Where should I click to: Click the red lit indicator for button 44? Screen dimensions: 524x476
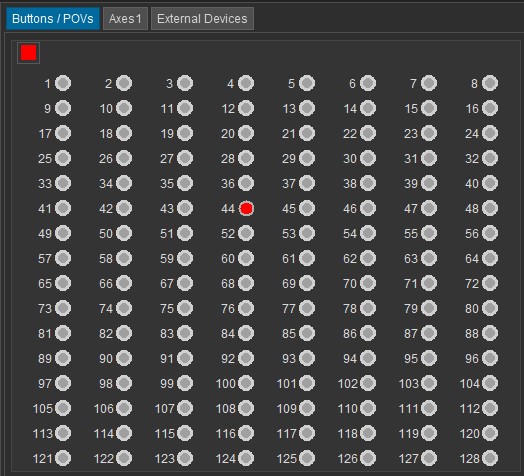pyautogui.click(x=246, y=208)
